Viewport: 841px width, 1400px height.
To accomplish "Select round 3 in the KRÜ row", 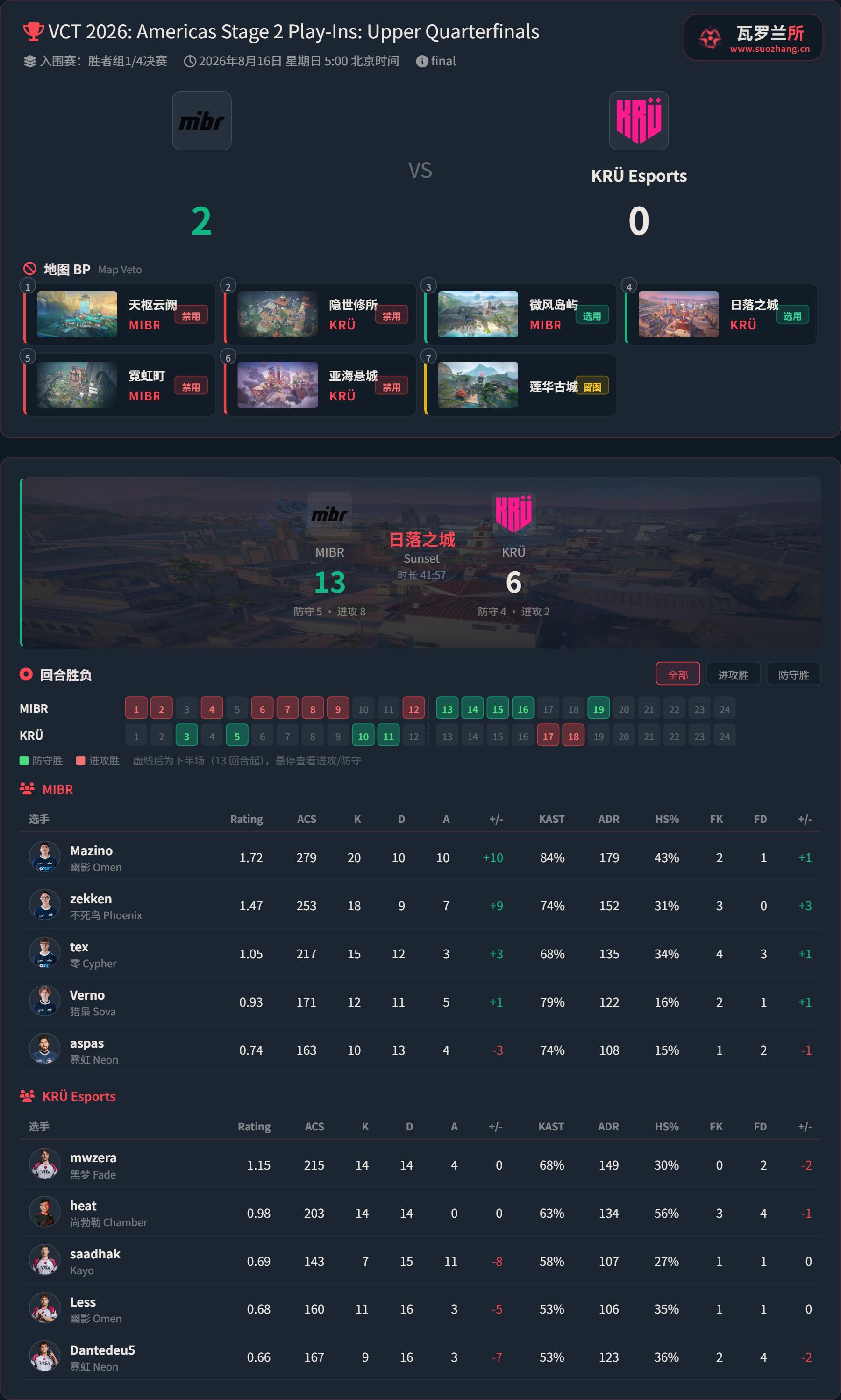I will coord(186,736).
